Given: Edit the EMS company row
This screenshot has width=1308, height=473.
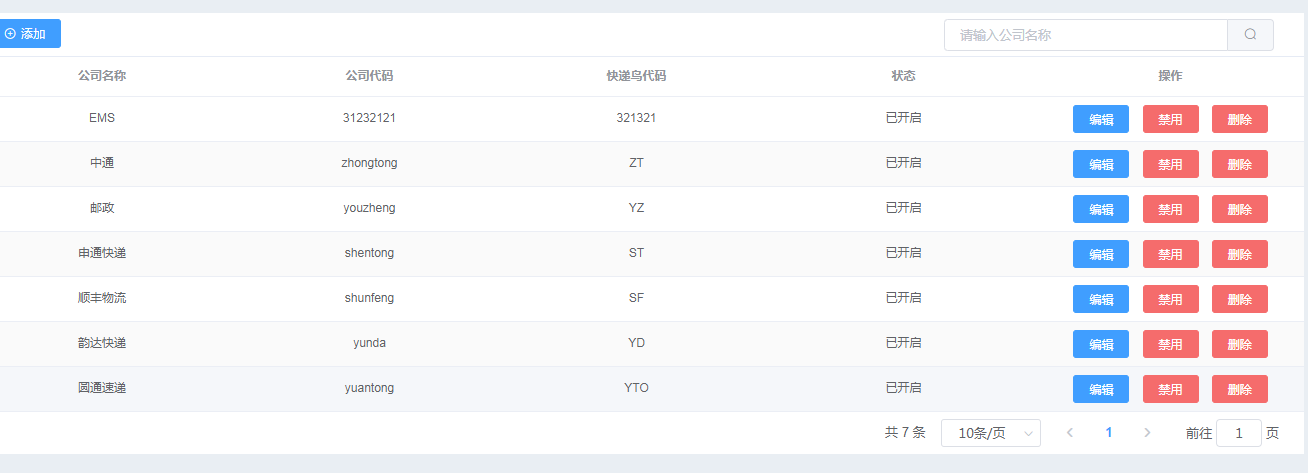Looking at the screenshot, I should point(1101,119).
